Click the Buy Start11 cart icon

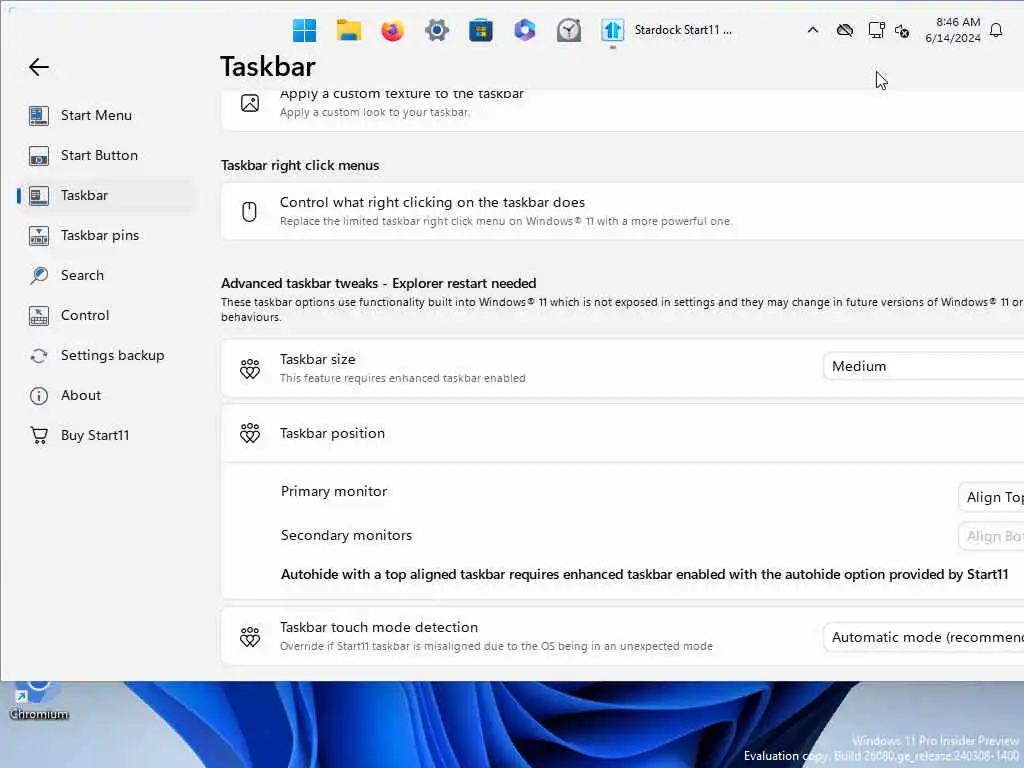click(39, 435)
